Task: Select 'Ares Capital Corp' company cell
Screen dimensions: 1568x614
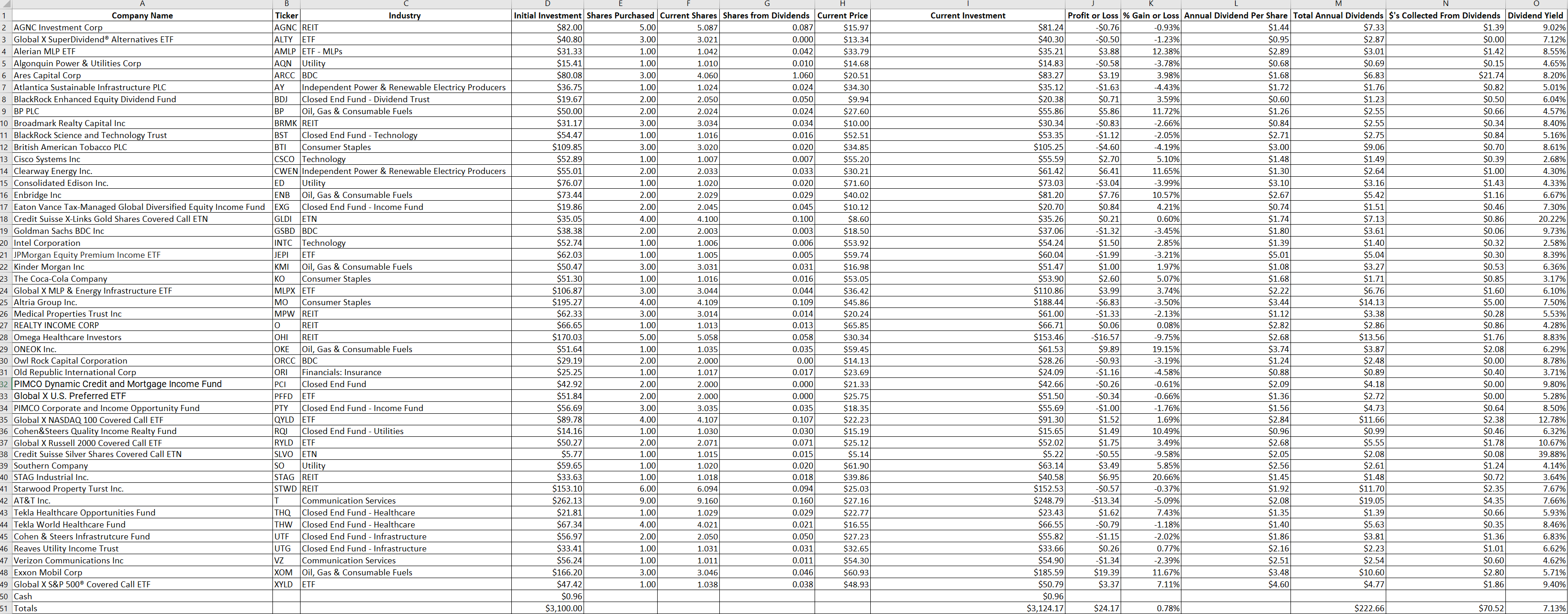Action: pyautogui.click(x=142, y=75)
